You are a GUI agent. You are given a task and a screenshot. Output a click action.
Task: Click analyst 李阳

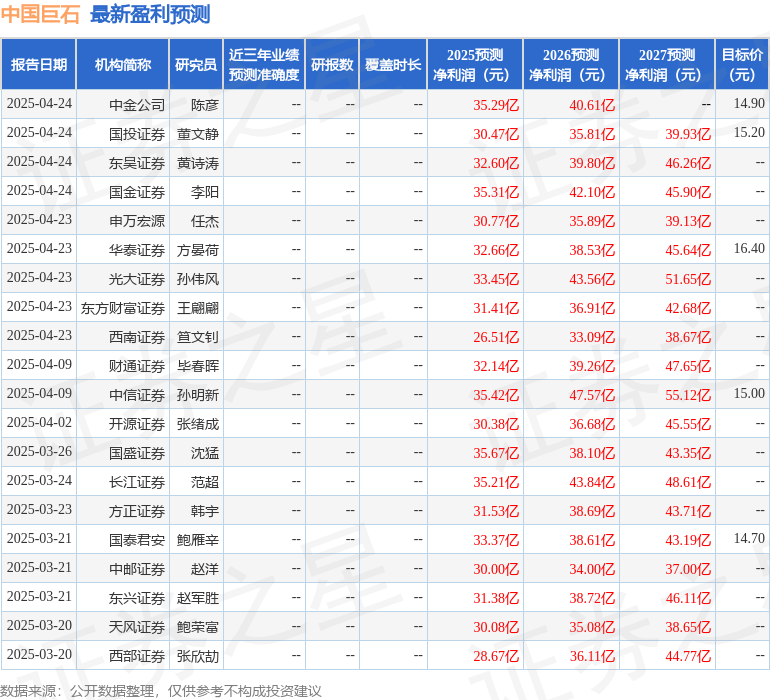pos(205,192)
